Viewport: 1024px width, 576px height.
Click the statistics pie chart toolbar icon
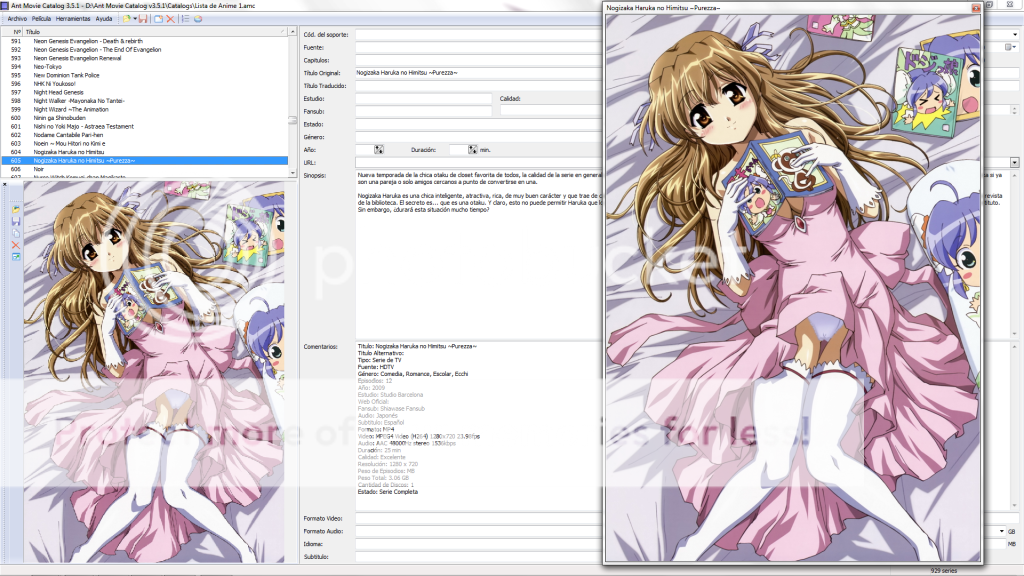[198, 19]
